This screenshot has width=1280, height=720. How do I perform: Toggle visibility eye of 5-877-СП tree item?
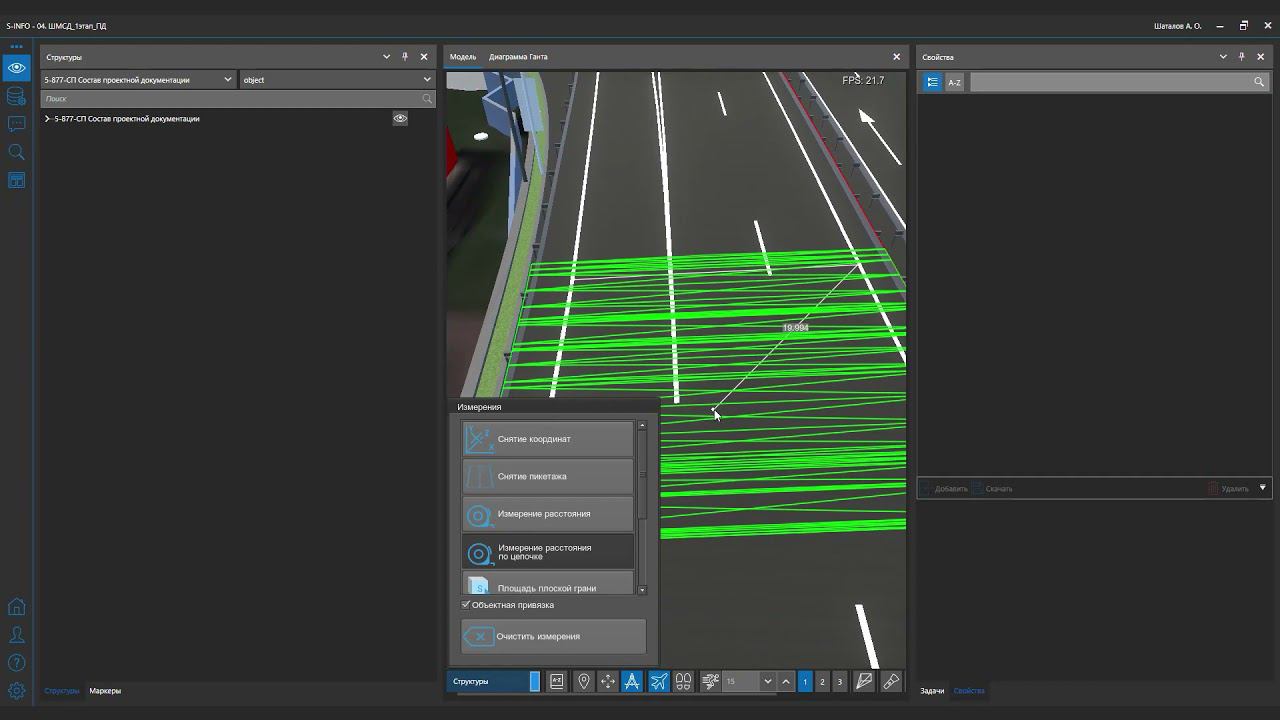click(x=400, y=118)
